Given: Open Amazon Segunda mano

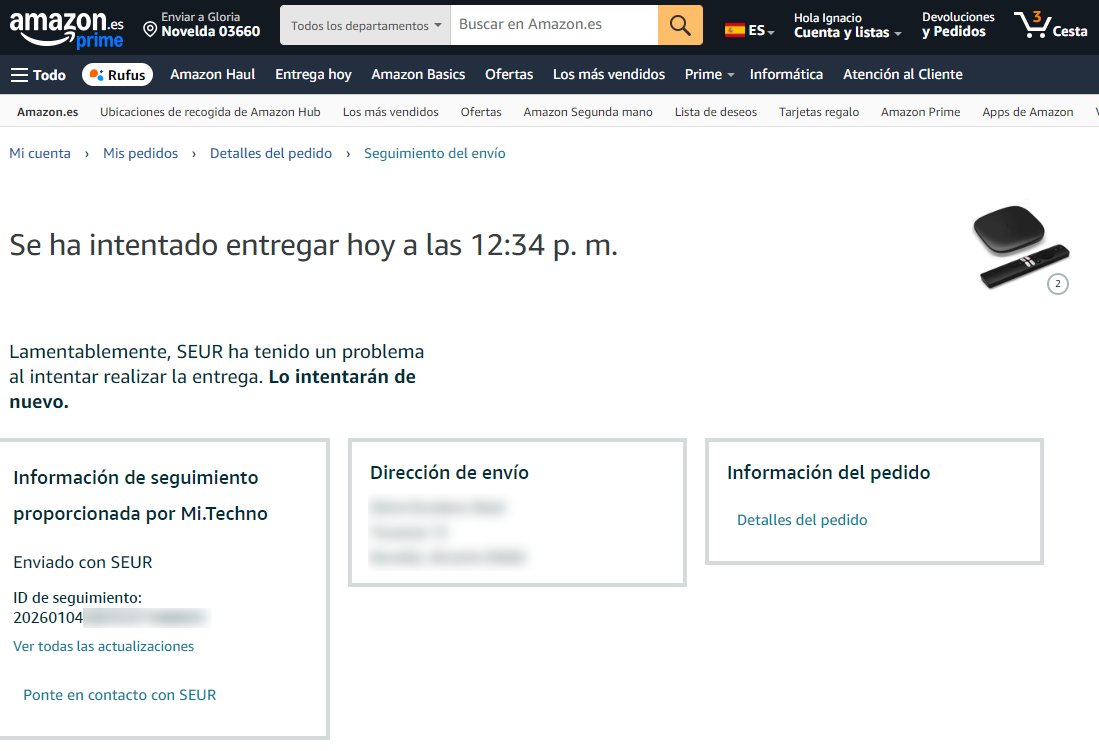Looking at the screenshot, I should (x=588, y=112).
